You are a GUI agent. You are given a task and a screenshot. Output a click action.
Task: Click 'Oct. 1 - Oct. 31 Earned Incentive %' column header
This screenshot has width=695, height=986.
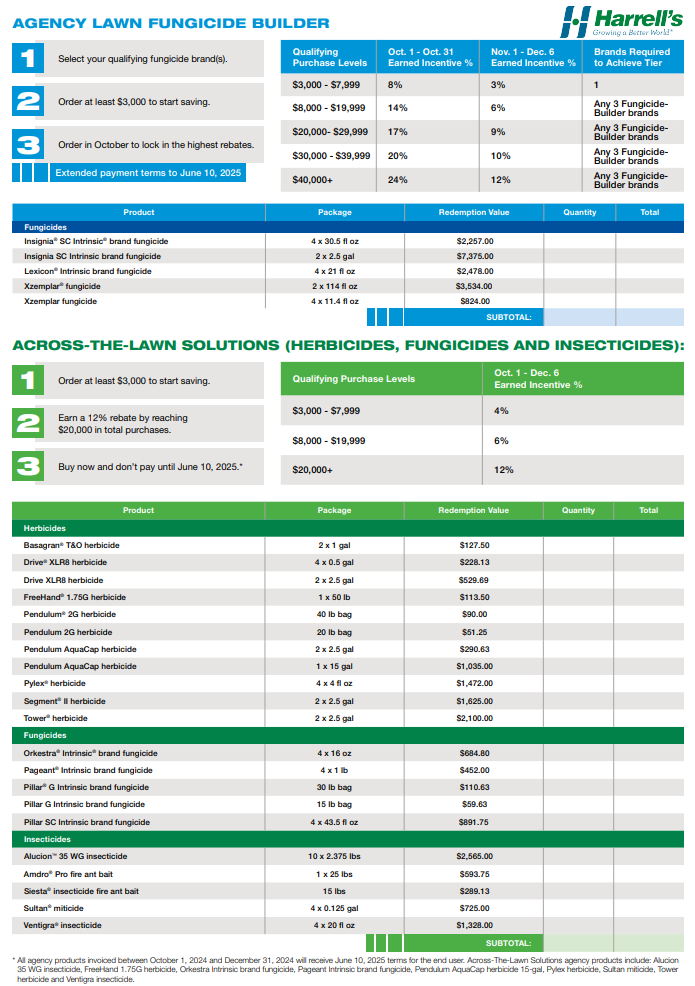click(428, 57)
